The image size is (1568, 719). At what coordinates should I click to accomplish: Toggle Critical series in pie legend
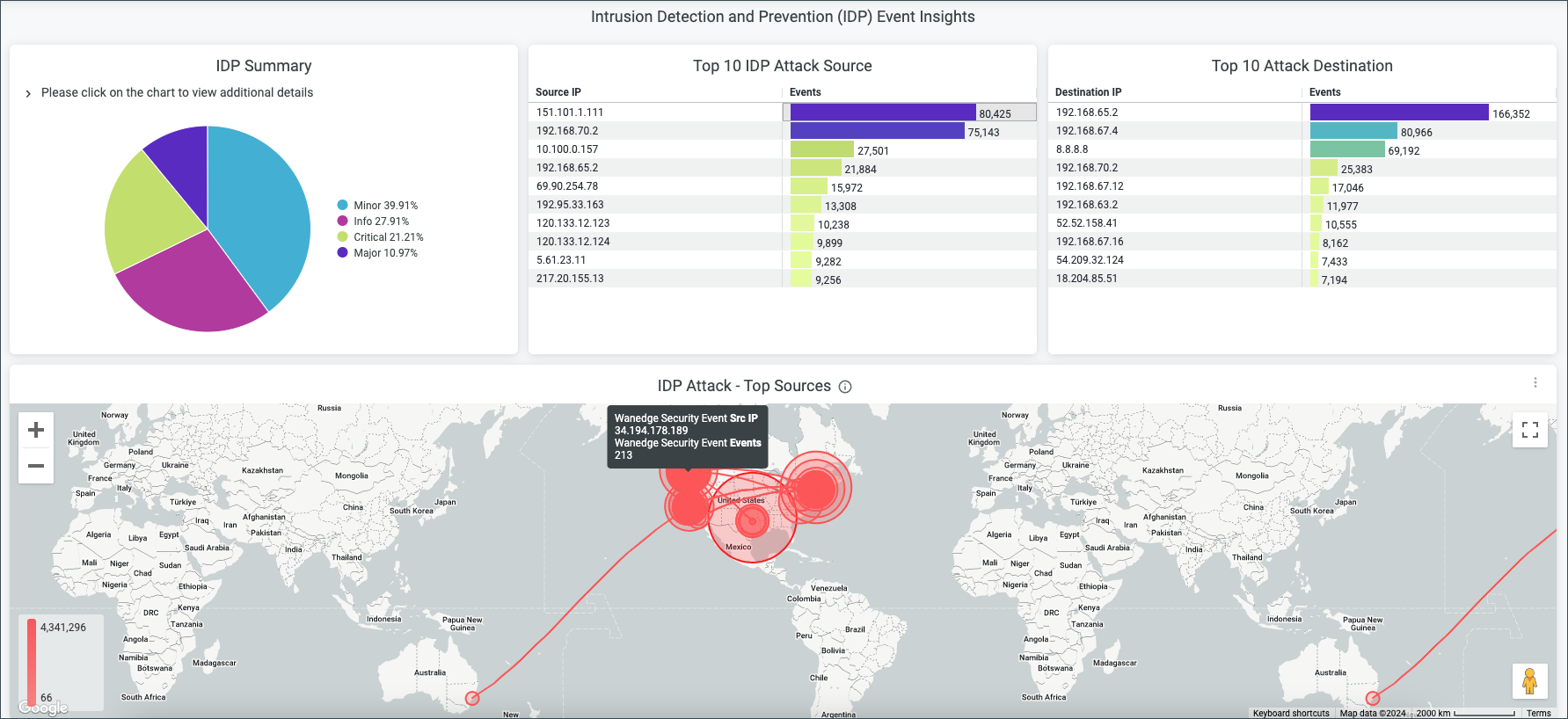380,237
